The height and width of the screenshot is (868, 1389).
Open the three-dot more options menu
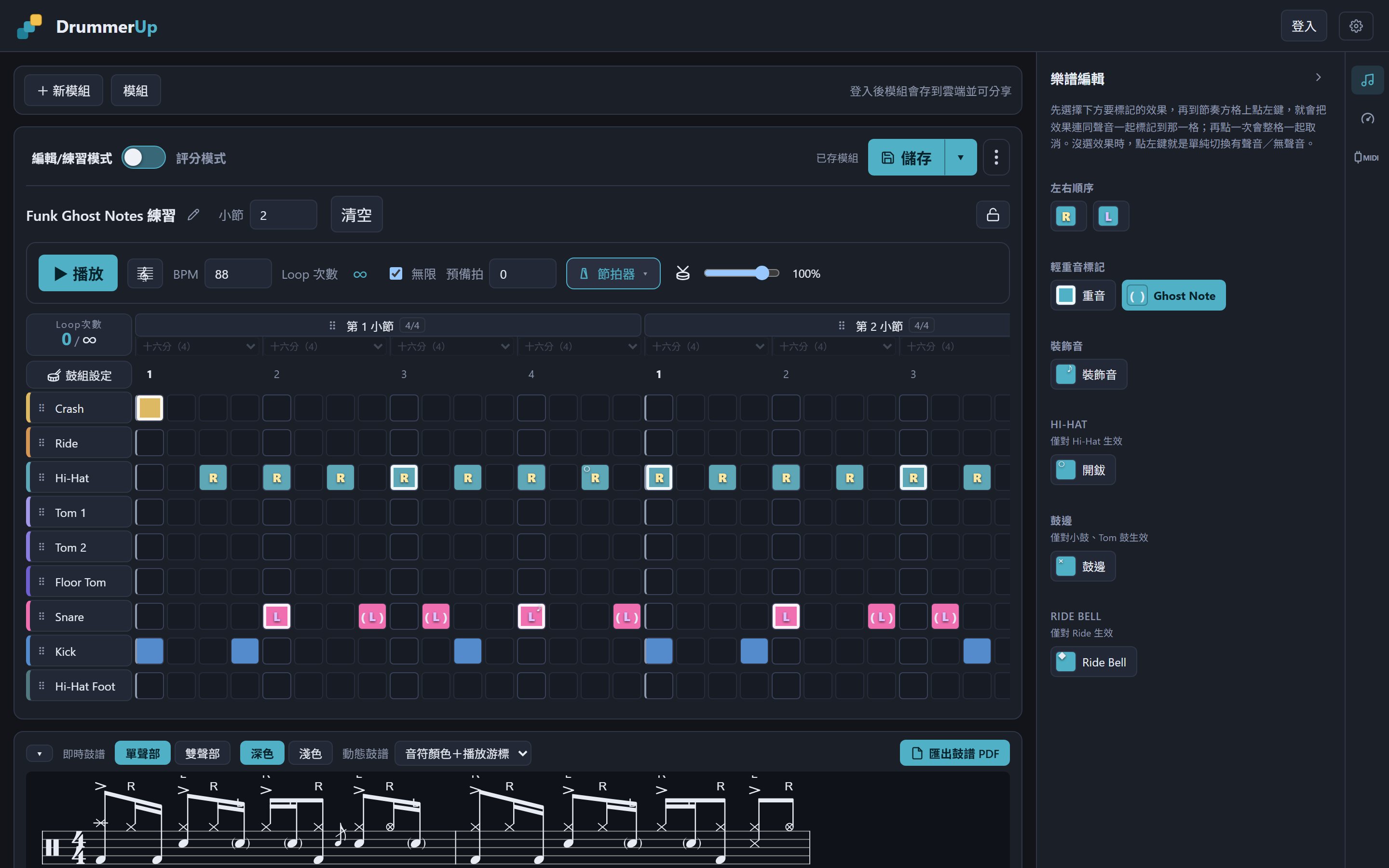(996, 157)
